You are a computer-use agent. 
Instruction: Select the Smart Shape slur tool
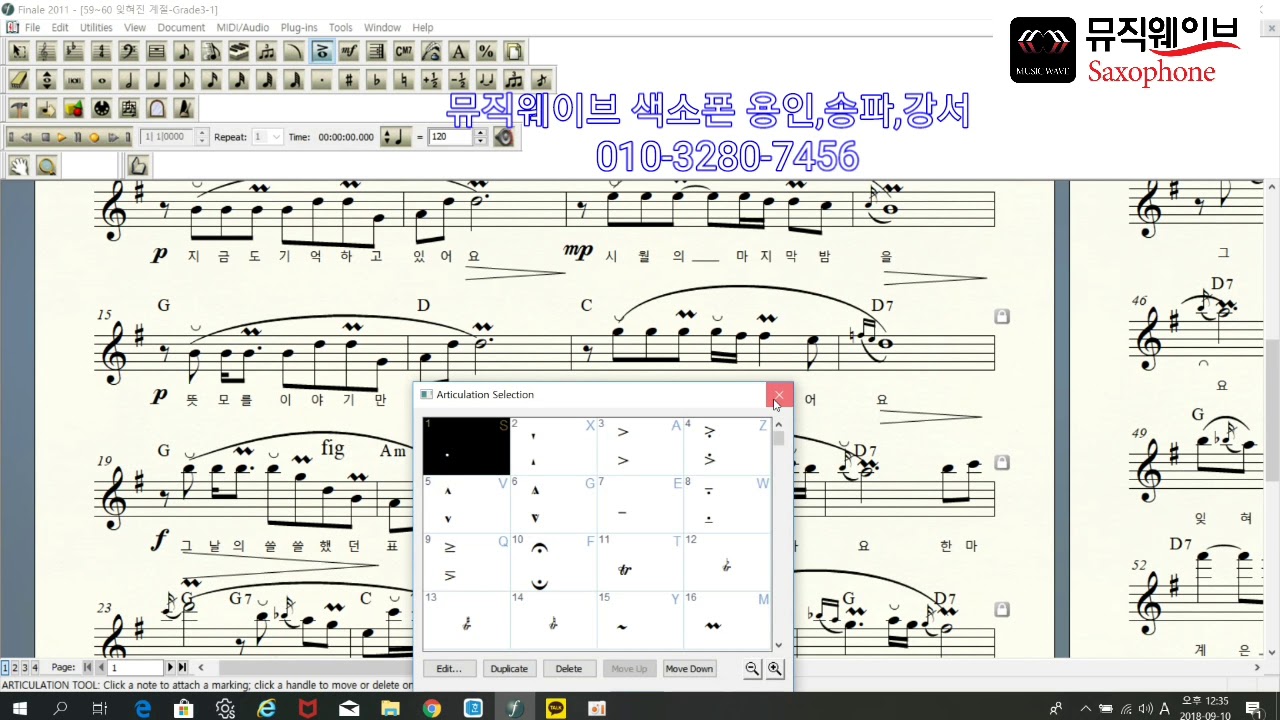point(293,52)
